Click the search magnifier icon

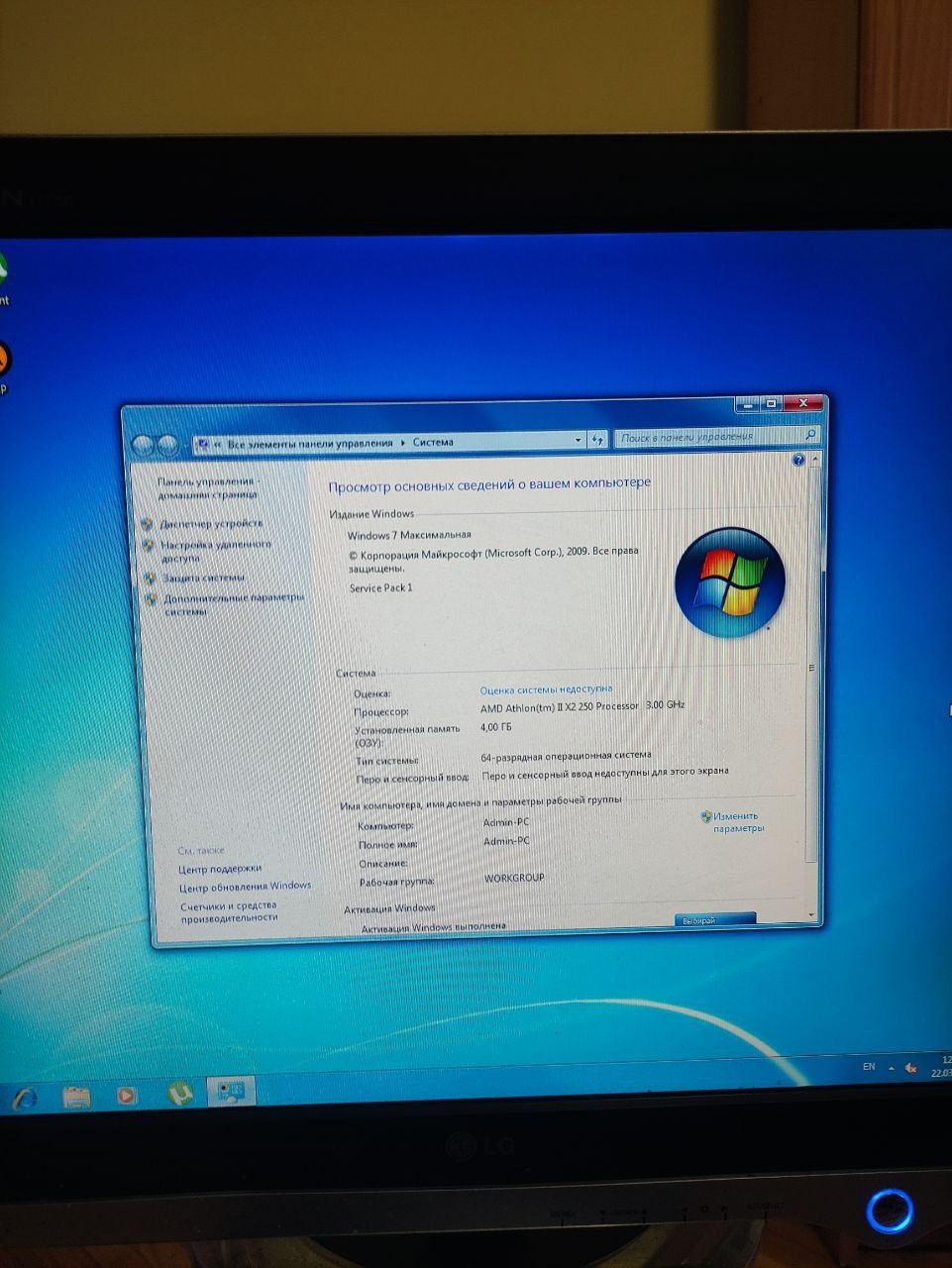[x=809, y=434]
